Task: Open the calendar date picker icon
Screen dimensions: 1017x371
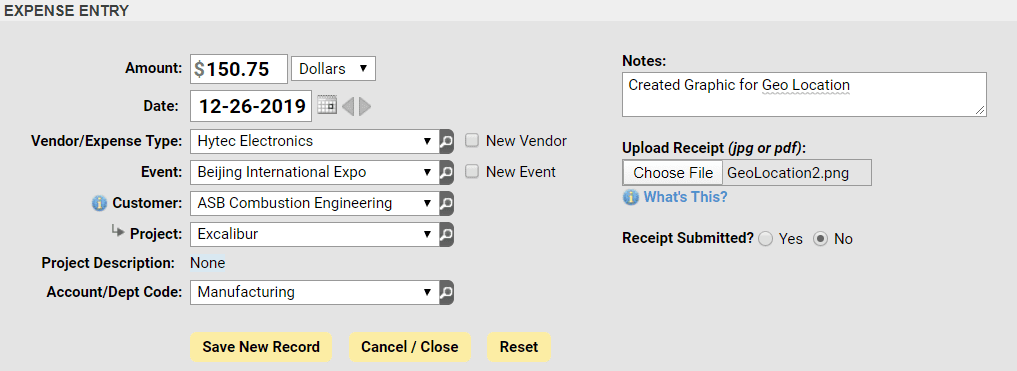Action: click(x=328, y=106)
